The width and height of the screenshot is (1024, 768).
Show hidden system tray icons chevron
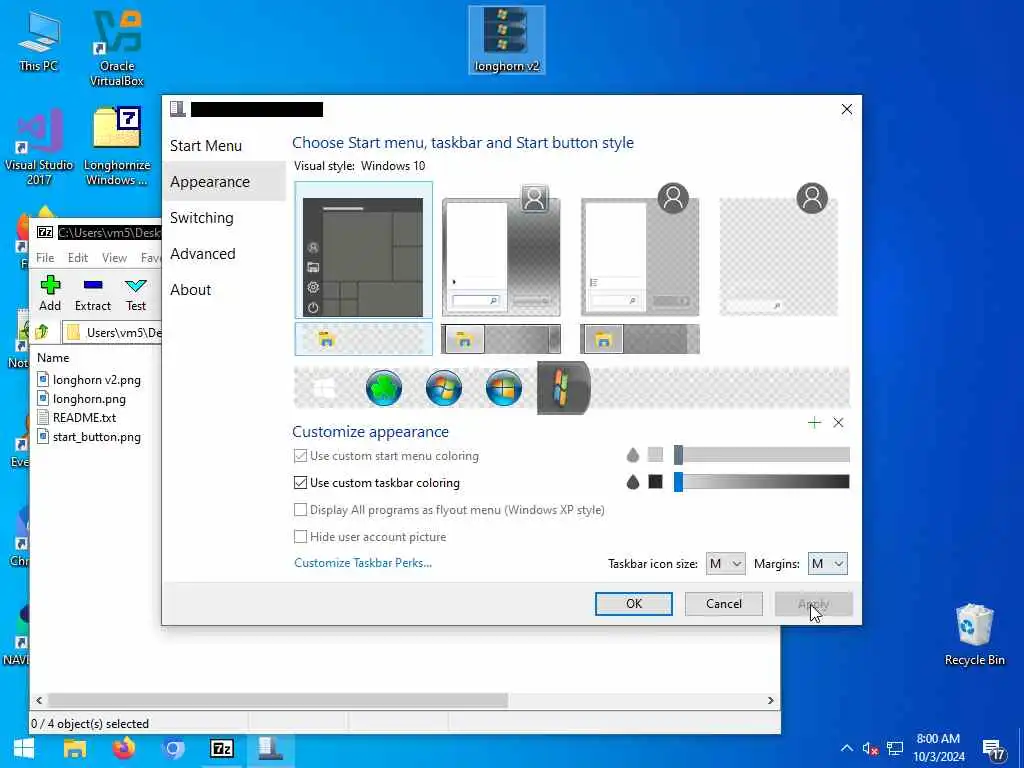[x=846, y=748]
